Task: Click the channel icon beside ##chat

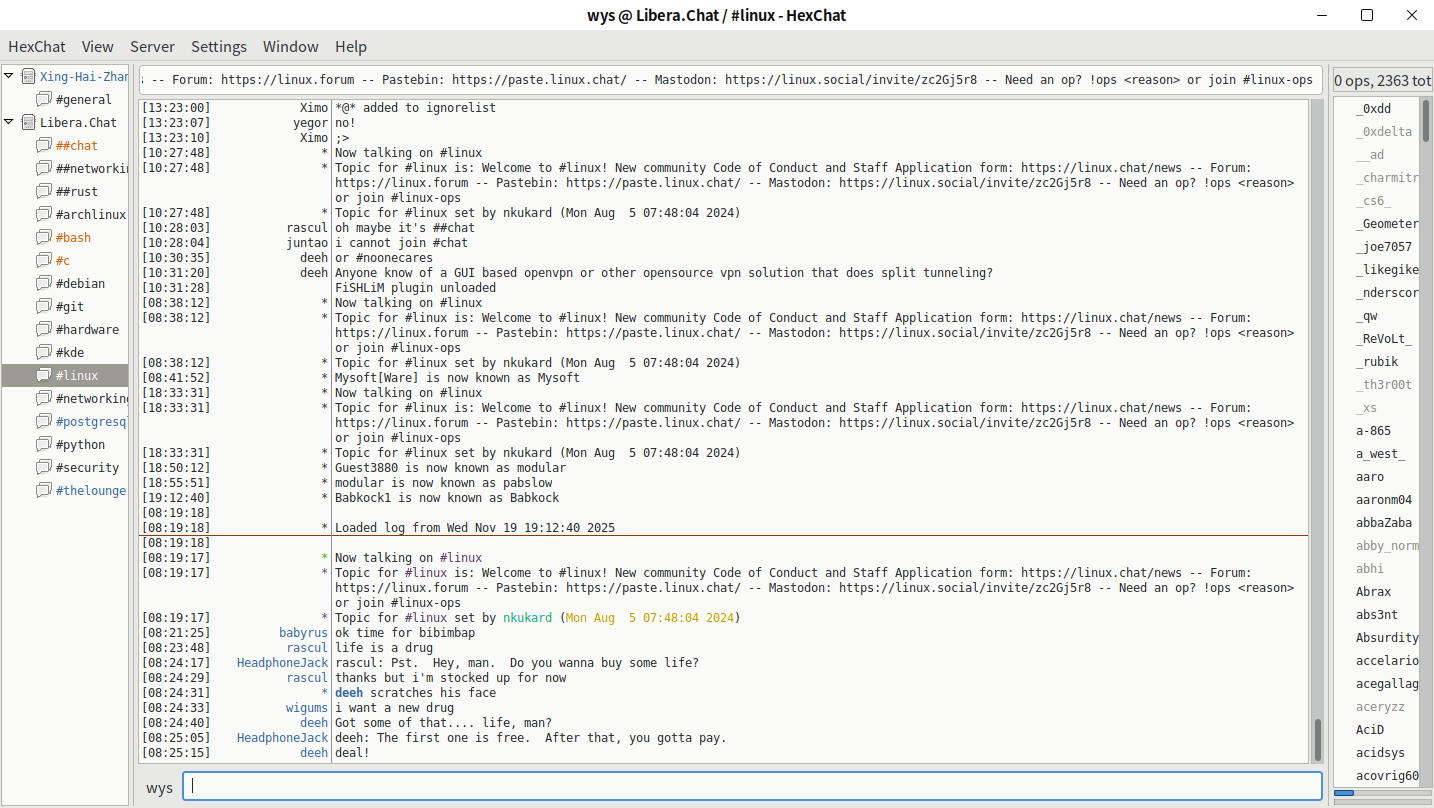Action: pos(43,146)
